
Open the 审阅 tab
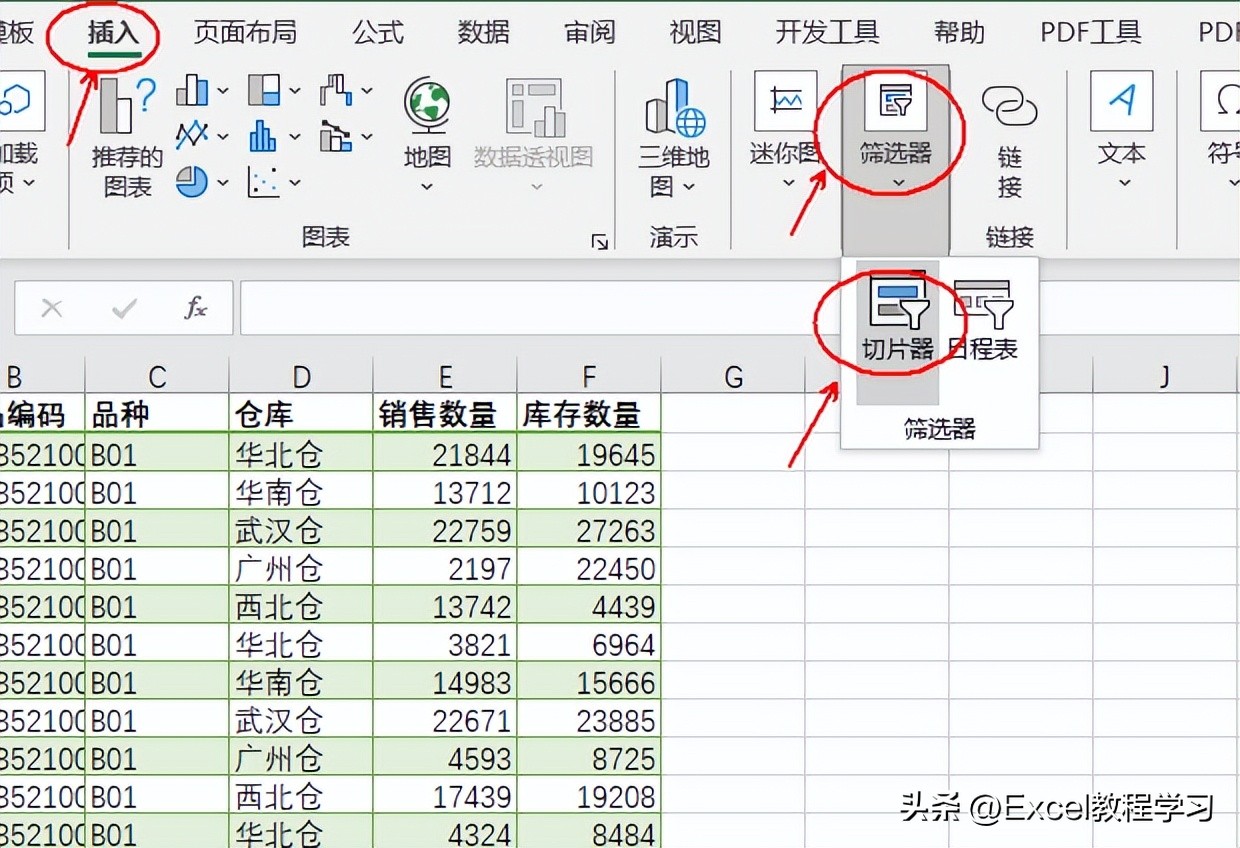point(590,32)
